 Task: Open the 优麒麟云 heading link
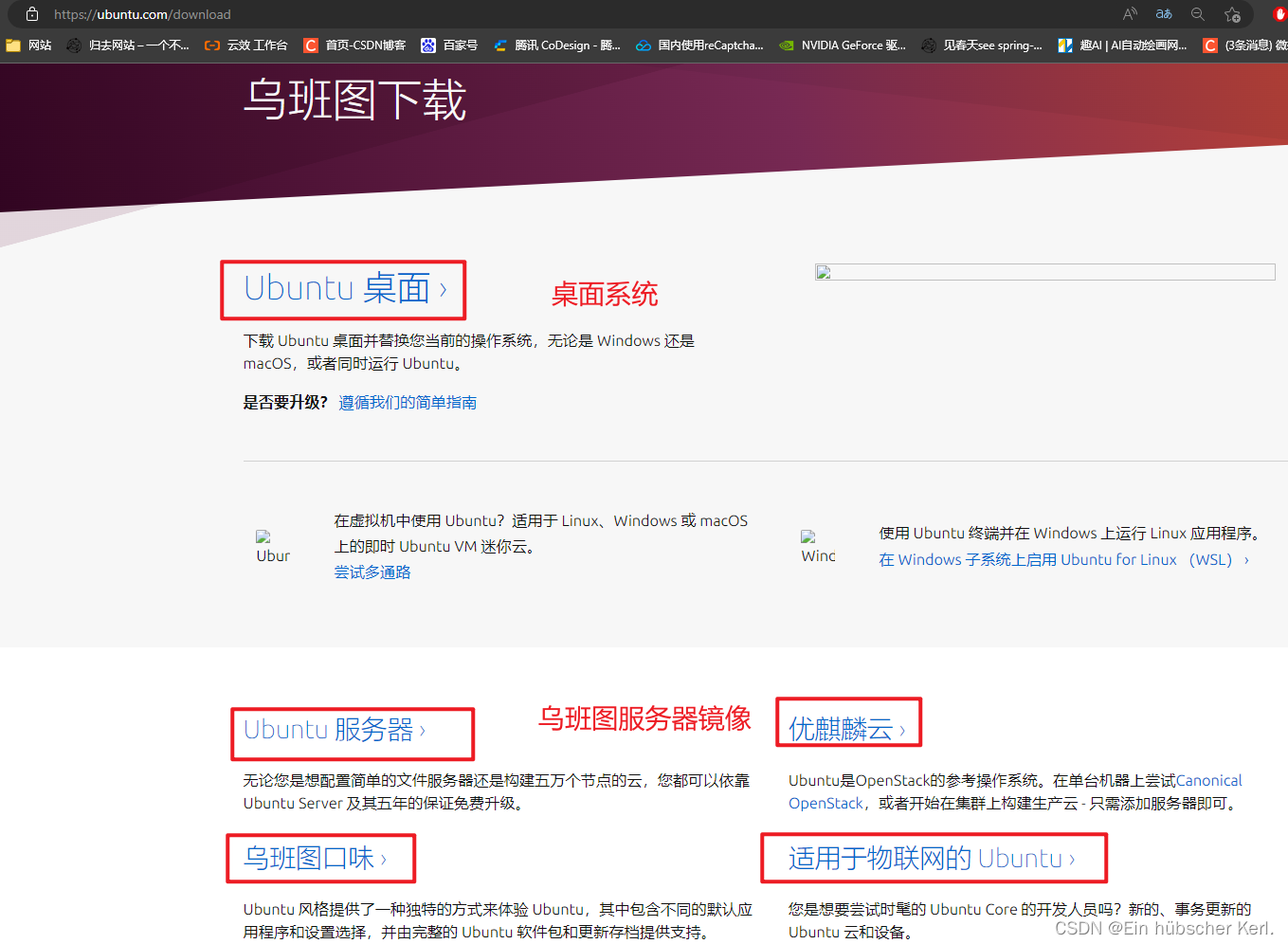[847, 729]
